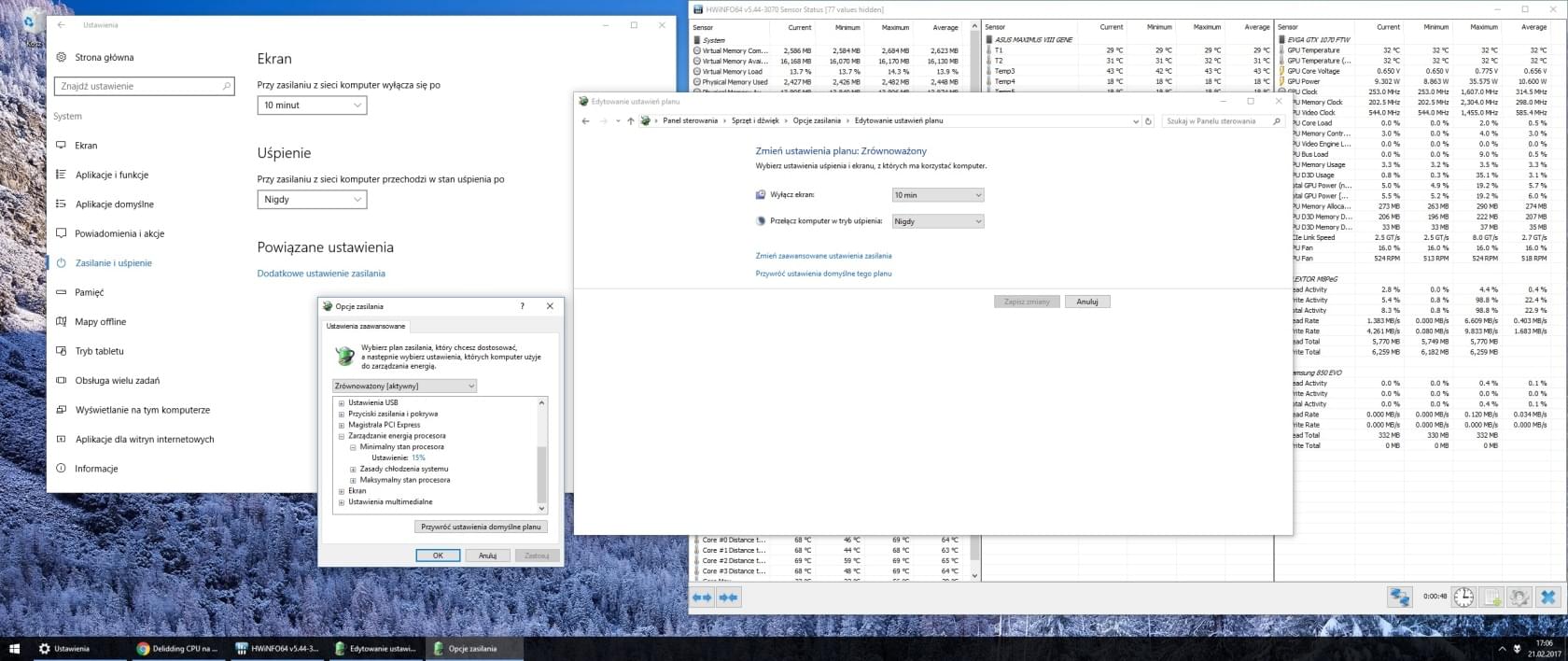Screen dimensions: 1568x661
Task: Click HWiNFO network computers icon
Action: pyautogui.click(x=1399, y=598)
